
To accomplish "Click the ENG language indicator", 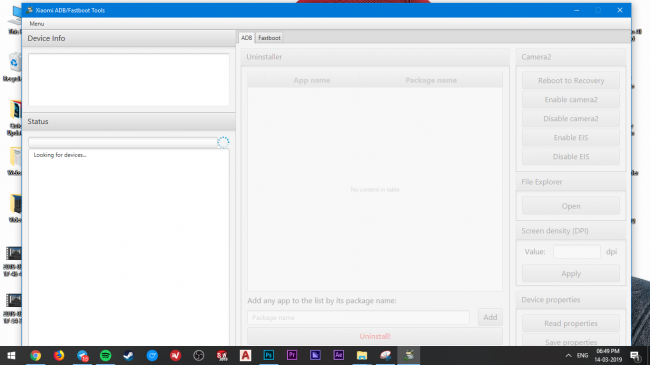I will pyautogui.click(x=582, y=355).
